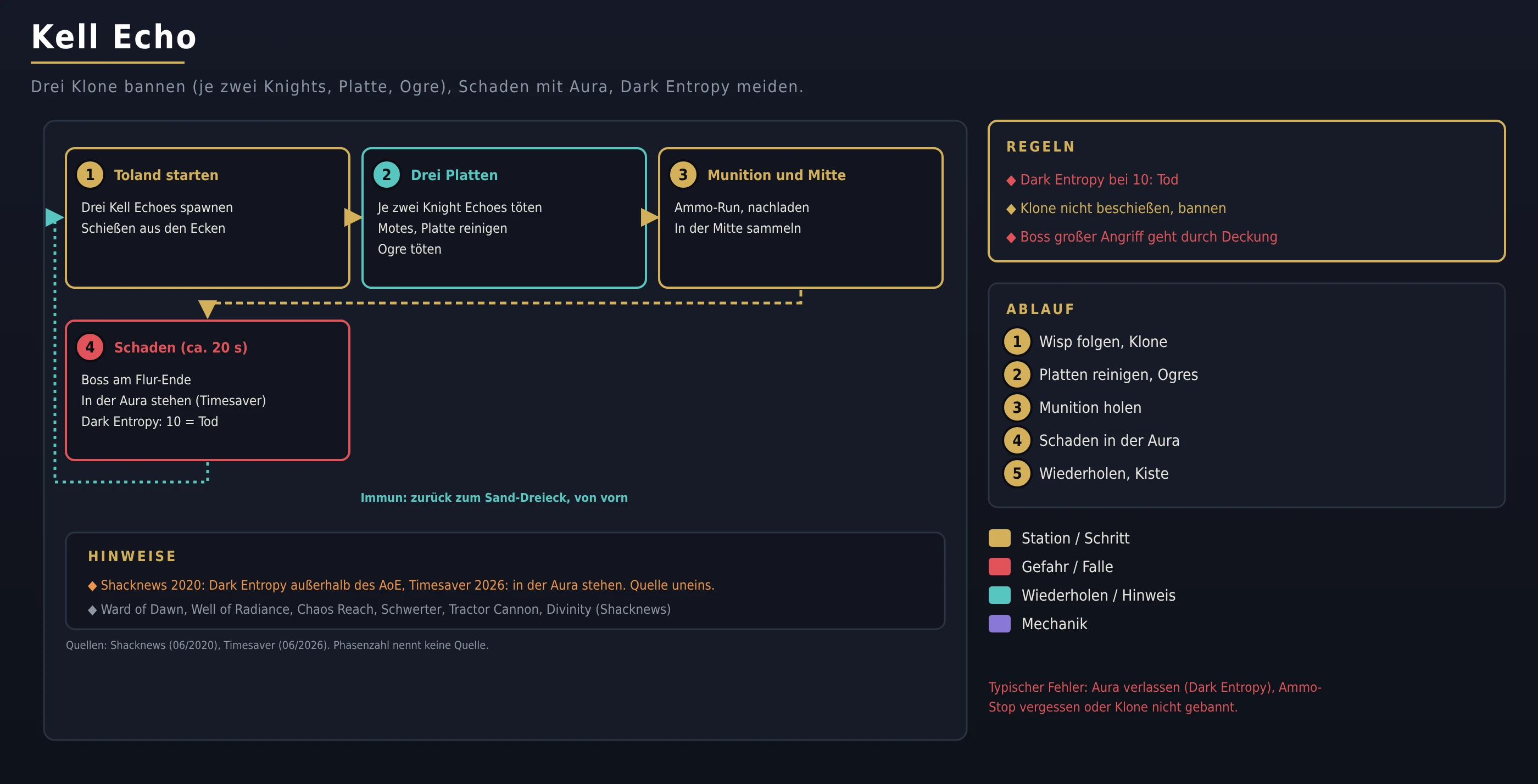Click the yellow diamond bullet before Klone nicht beschießen
1538x784 pixels.
[x=1011, y=209]
